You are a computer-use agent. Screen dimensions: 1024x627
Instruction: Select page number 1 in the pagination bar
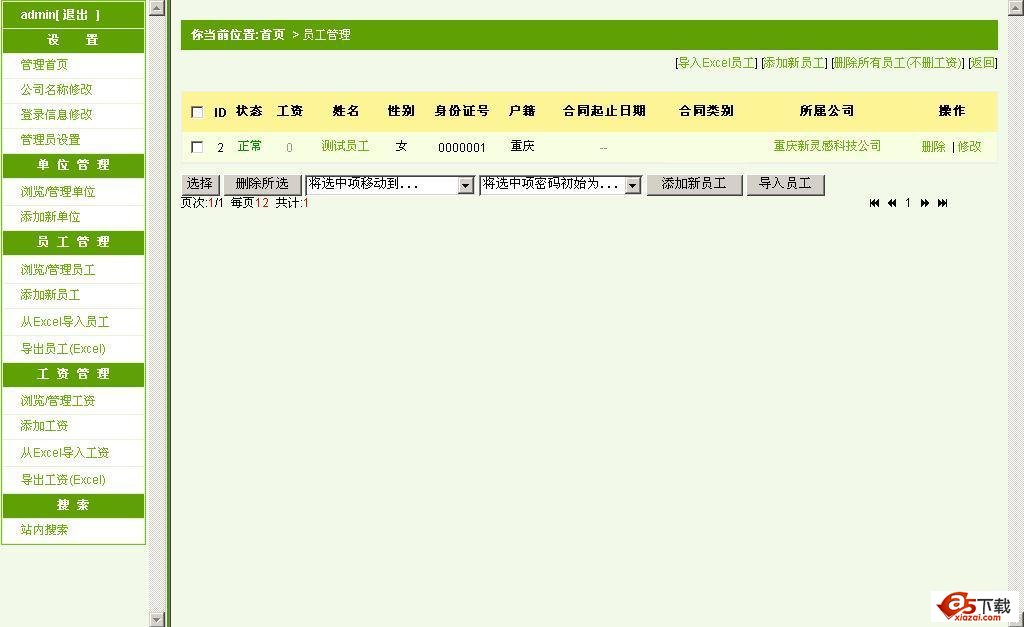click(x=908, y=203)
